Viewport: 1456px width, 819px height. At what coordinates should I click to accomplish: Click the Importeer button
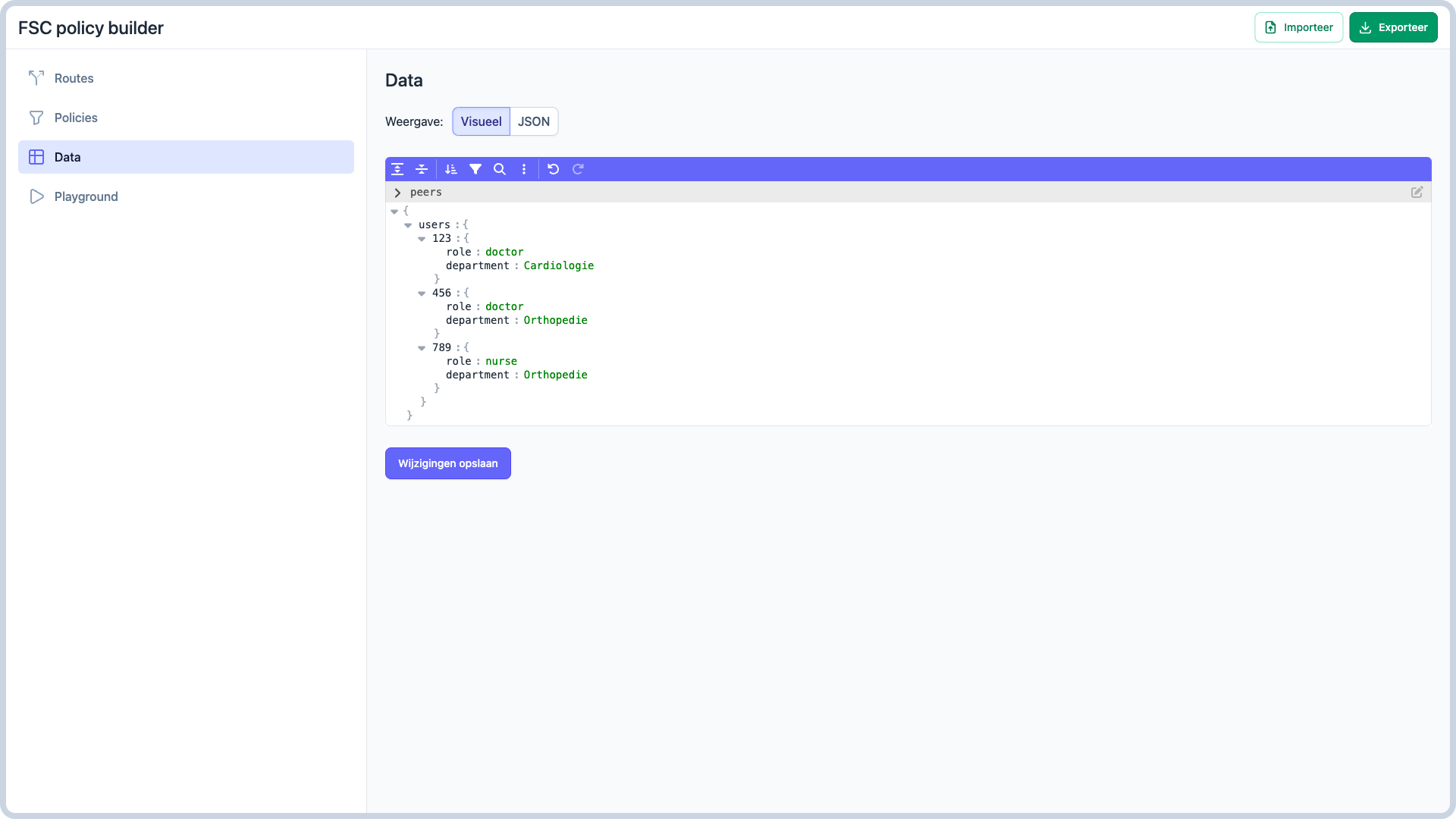coord(1298,27)
